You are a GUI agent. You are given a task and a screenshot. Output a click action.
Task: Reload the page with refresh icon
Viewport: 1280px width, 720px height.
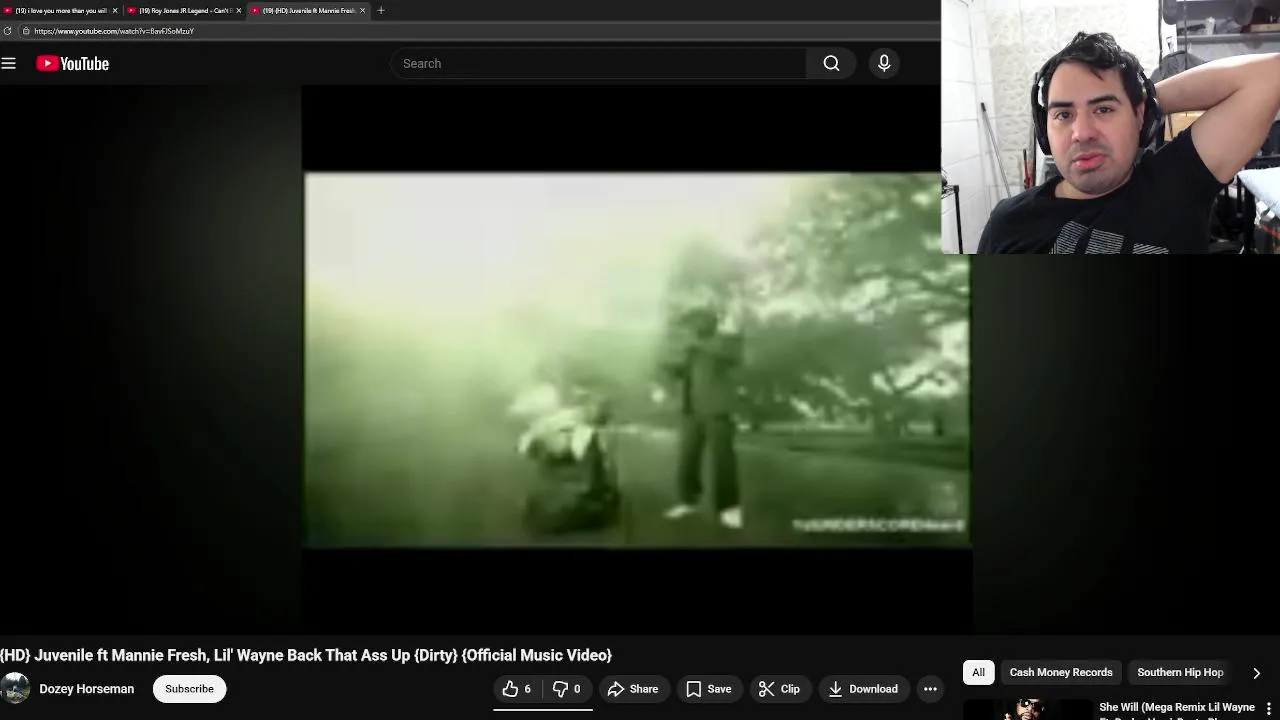8,31
